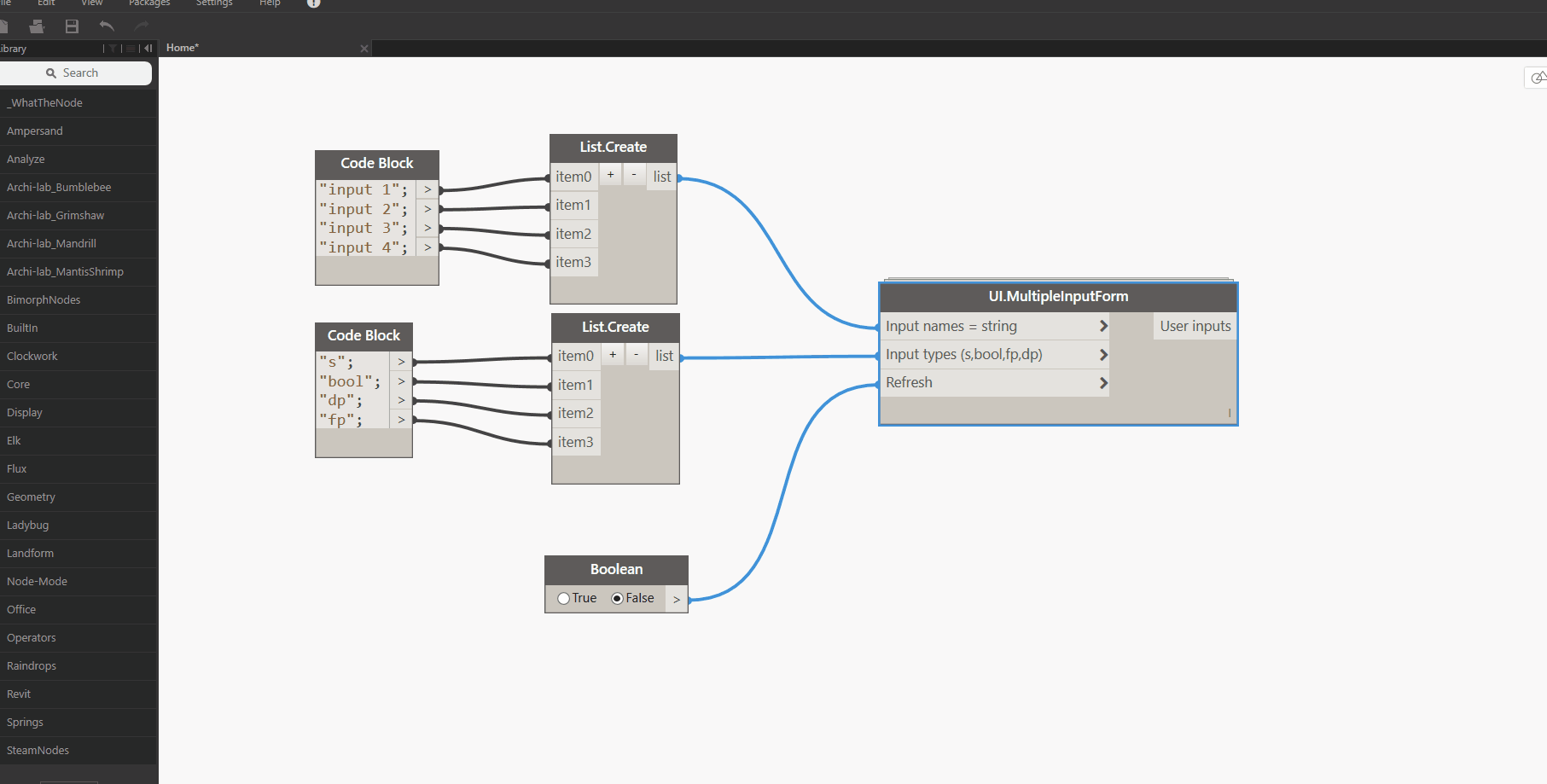The height and width of the screenshot is (784, 1547).
Task: Select the False radio button
Action: click(x=617, y=599)
